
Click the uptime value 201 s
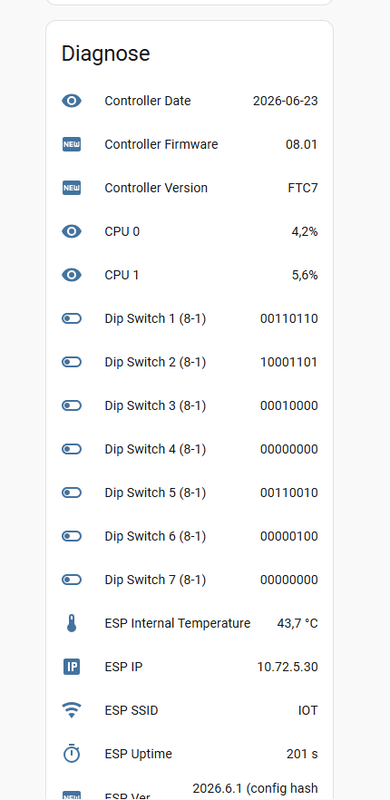tap(302, 754)
